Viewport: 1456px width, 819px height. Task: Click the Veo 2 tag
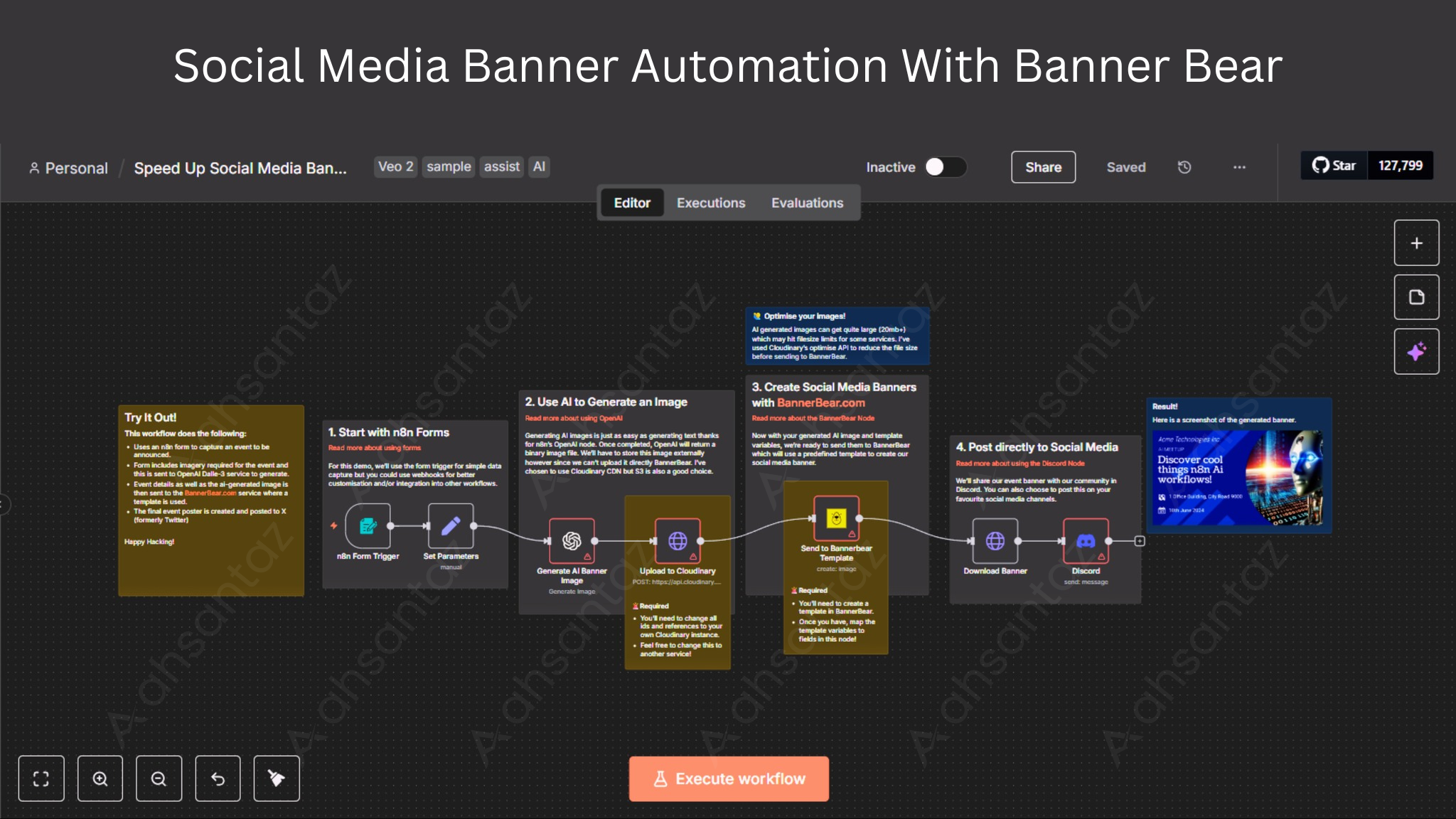(395, 167)
